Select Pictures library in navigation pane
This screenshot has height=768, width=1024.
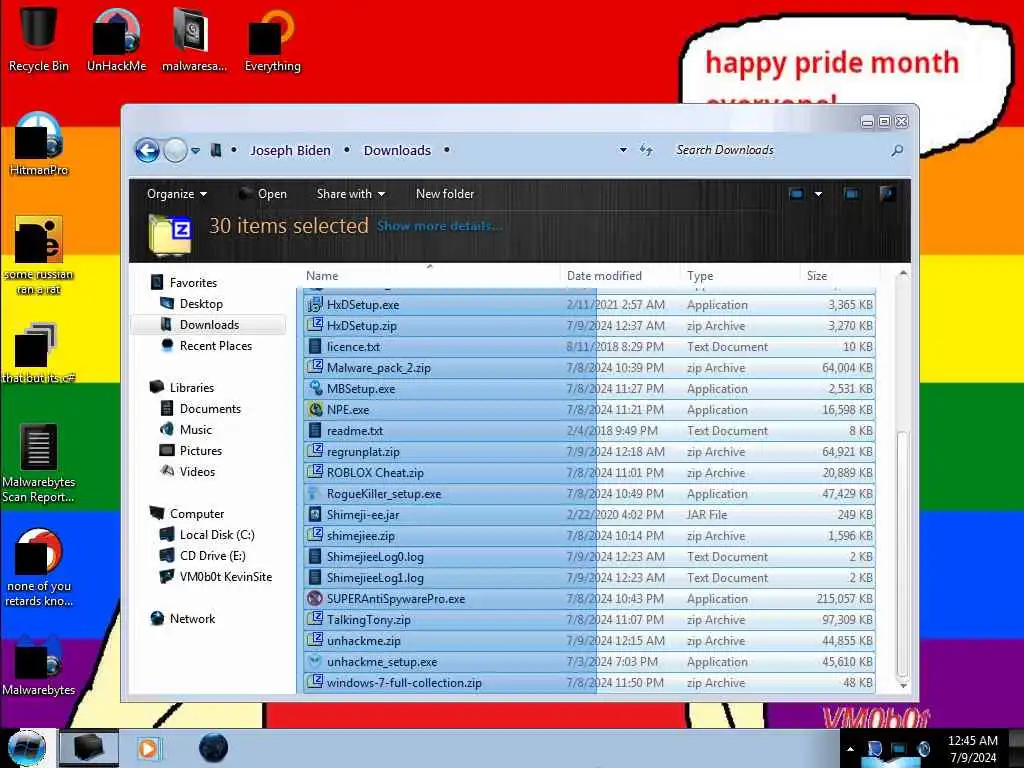200,451
